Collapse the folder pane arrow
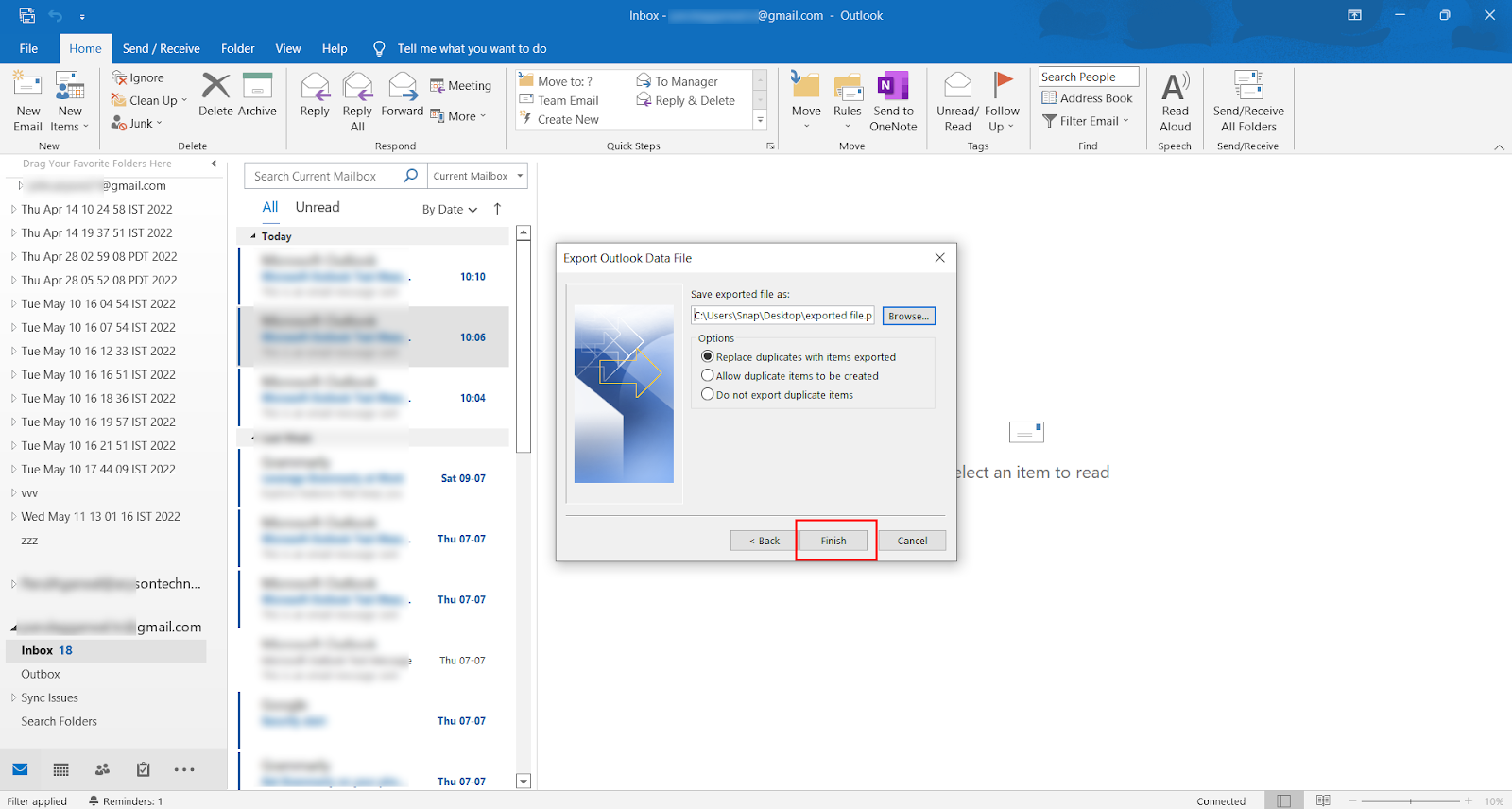 (214, 164)
